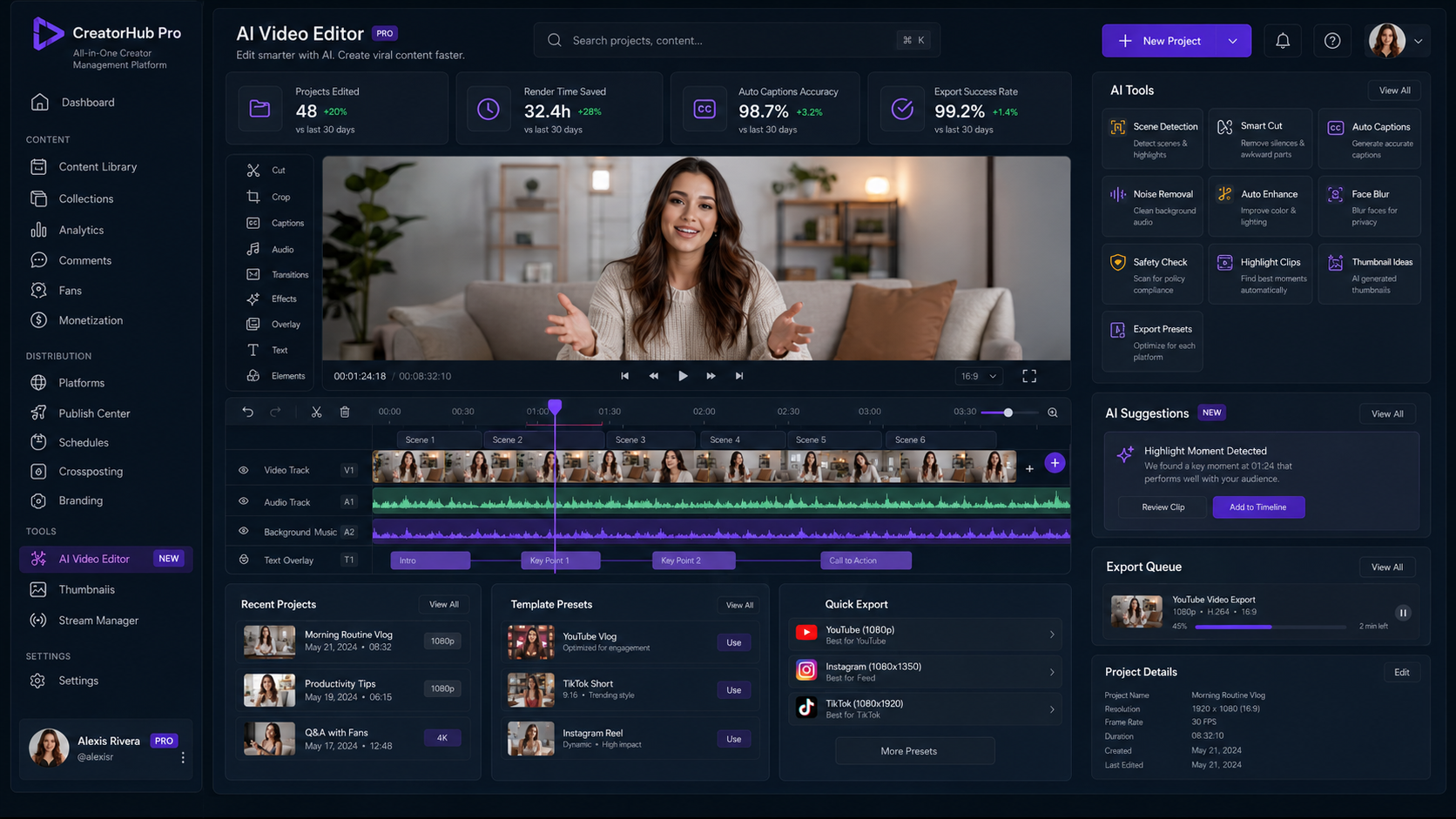Edit Project Details
Image resolution: width=1456 pixels, height=819 pixels.
(1401, 672)
